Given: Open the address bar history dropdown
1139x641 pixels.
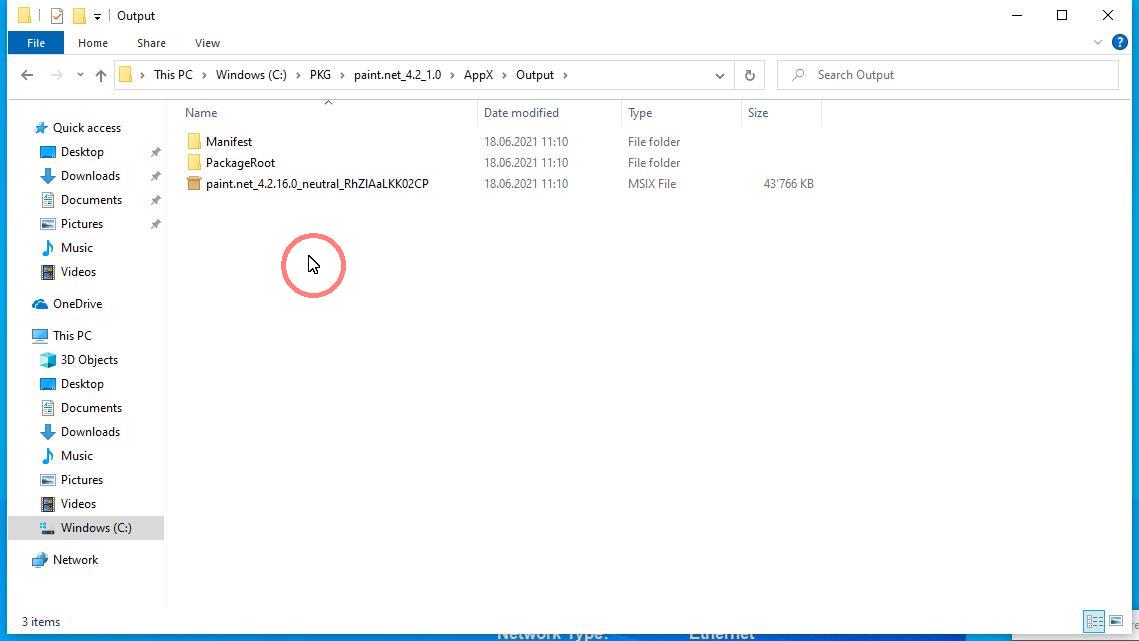Looking at the screenshot, I should point(719,75).
